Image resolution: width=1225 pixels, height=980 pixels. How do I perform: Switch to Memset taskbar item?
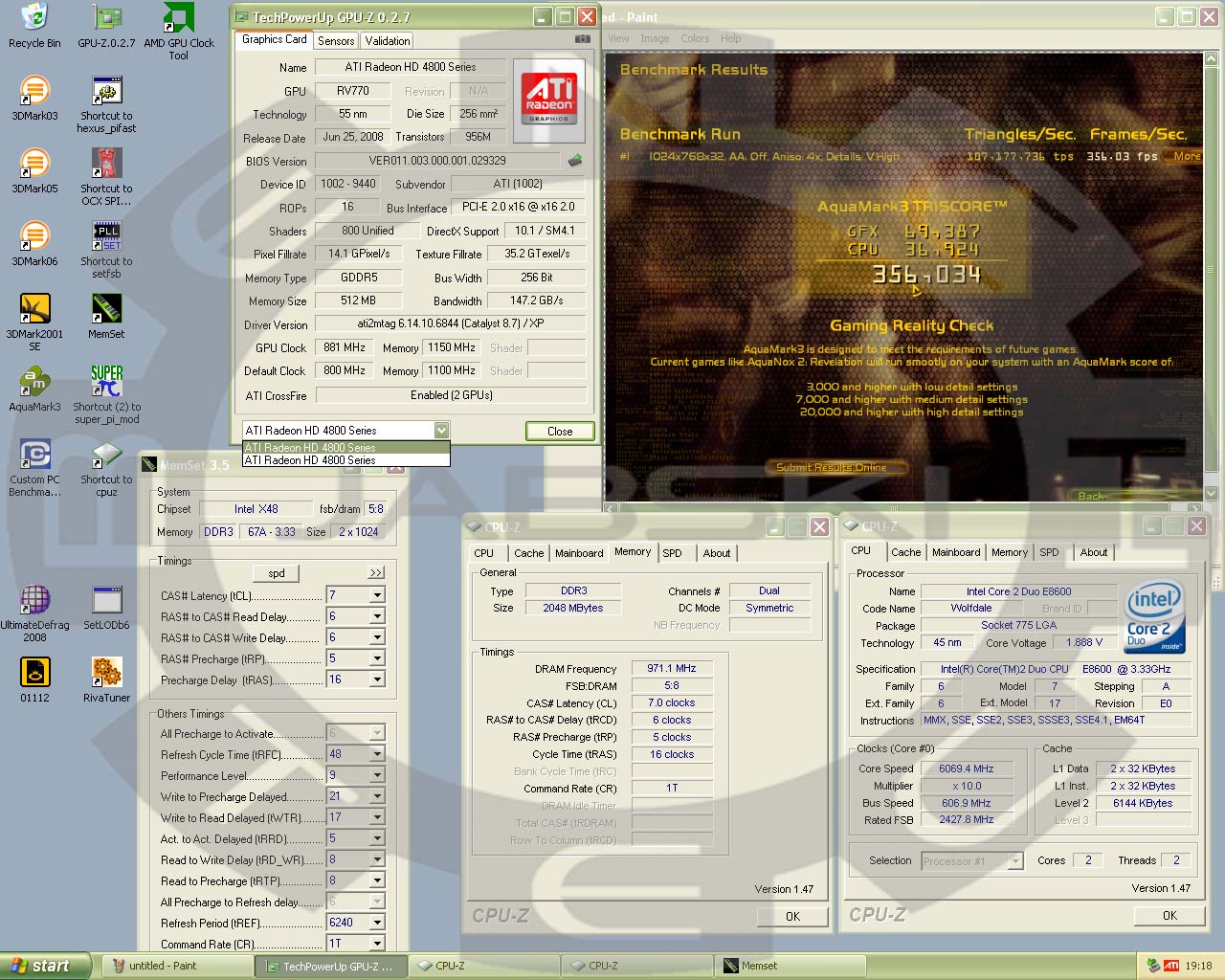790,966
